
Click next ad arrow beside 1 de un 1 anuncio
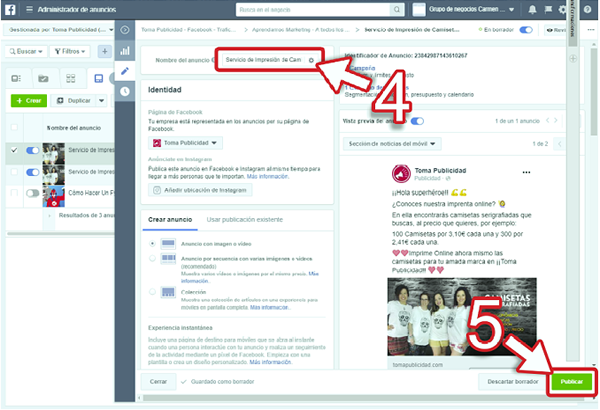(556, 121)
